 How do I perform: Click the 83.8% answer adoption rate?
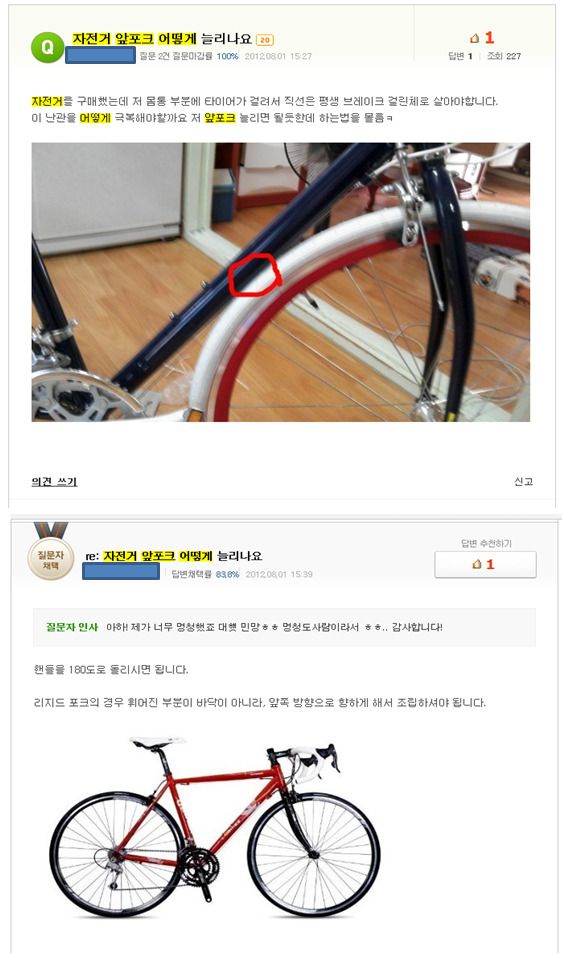click(x=227, y=574)
